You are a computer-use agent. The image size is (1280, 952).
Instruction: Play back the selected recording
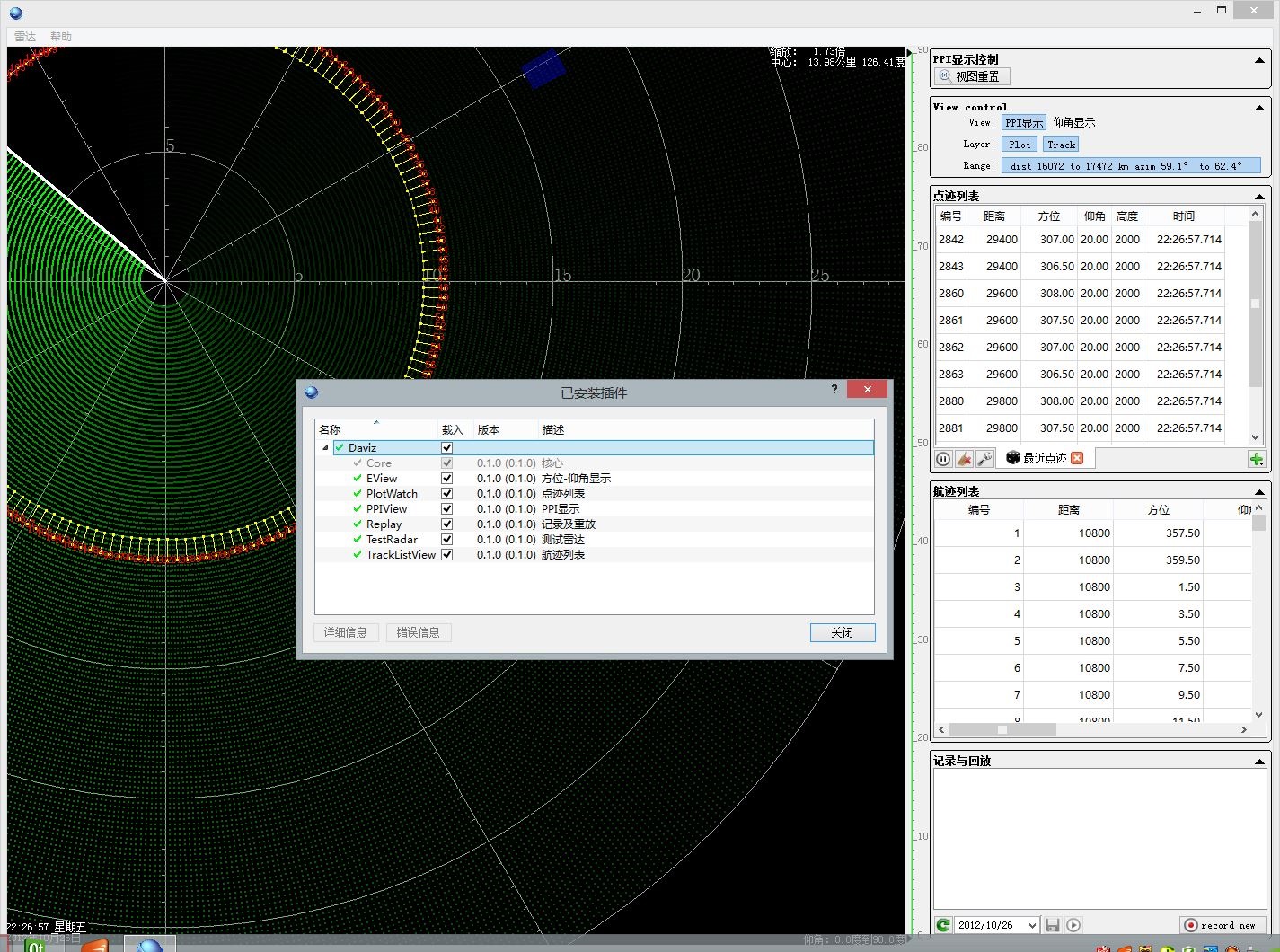(1073, 925)
